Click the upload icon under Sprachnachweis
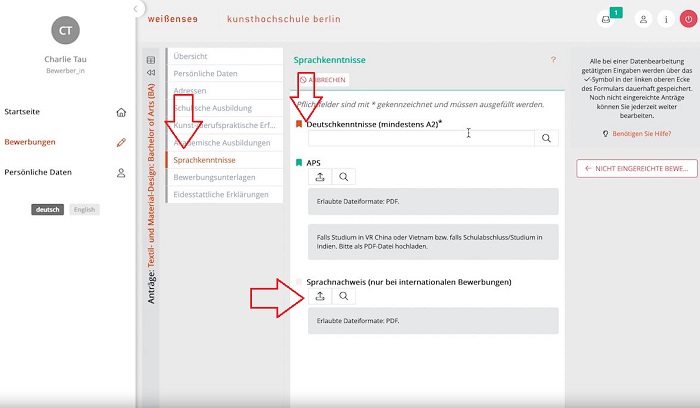The height and width of the screenshot is (408, 700). (x=320, y=296)
